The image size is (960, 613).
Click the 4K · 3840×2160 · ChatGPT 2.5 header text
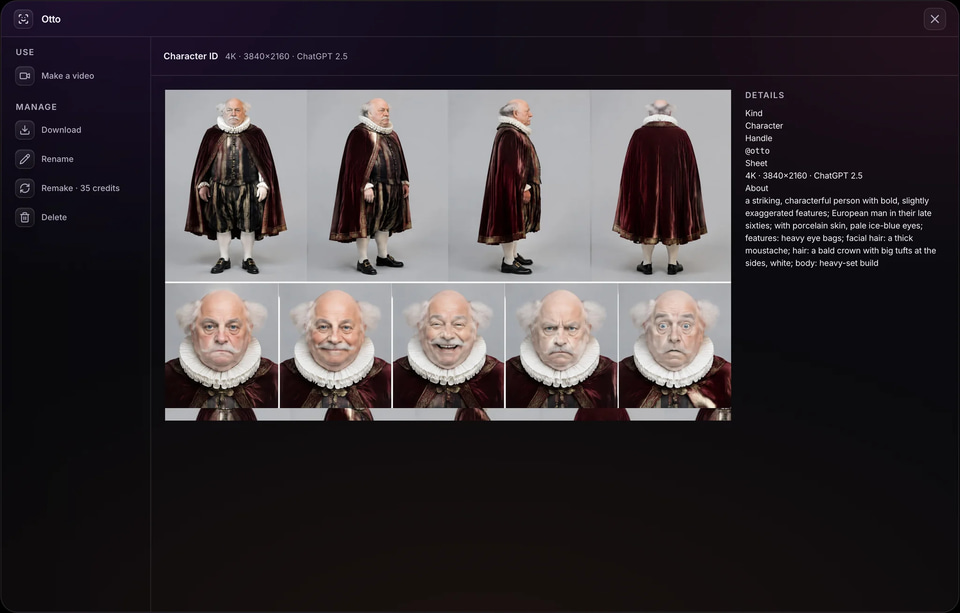(286, 56)
